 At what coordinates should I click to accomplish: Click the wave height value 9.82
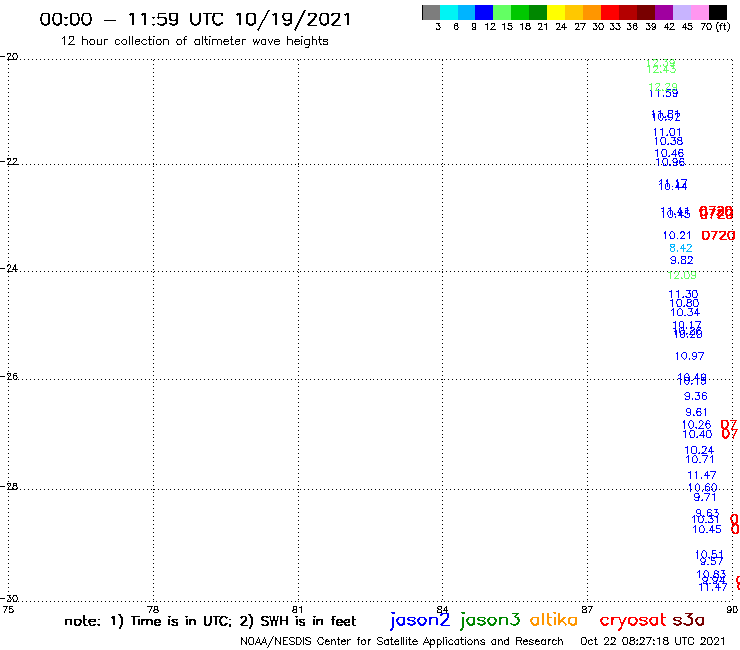point(682,260)
